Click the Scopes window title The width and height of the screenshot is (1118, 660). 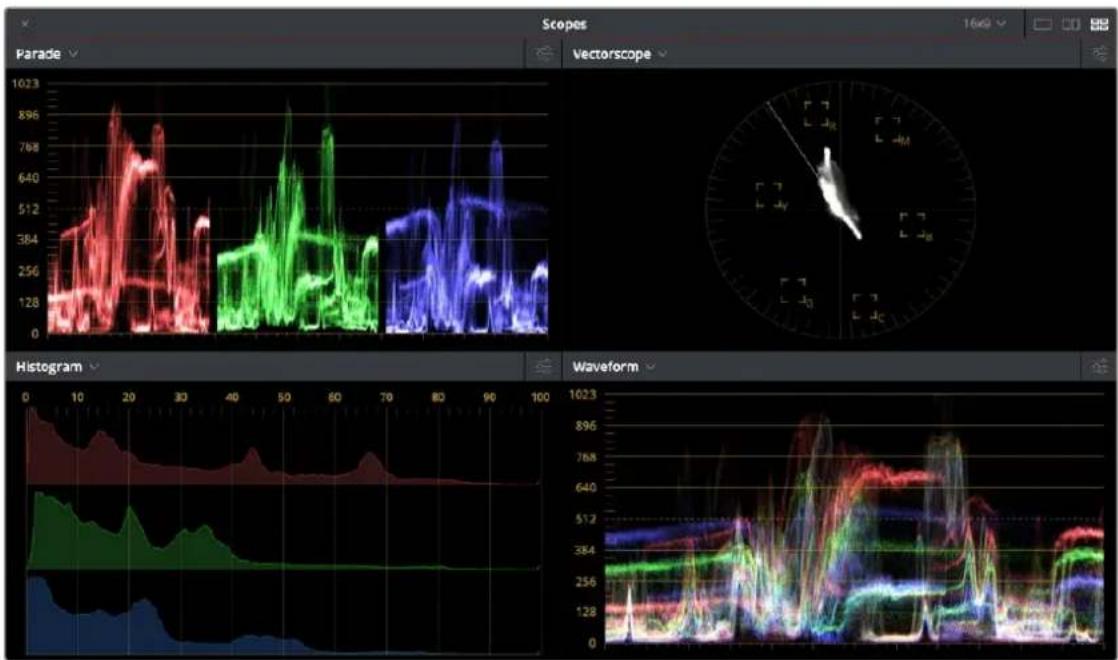tap(564, 24)
